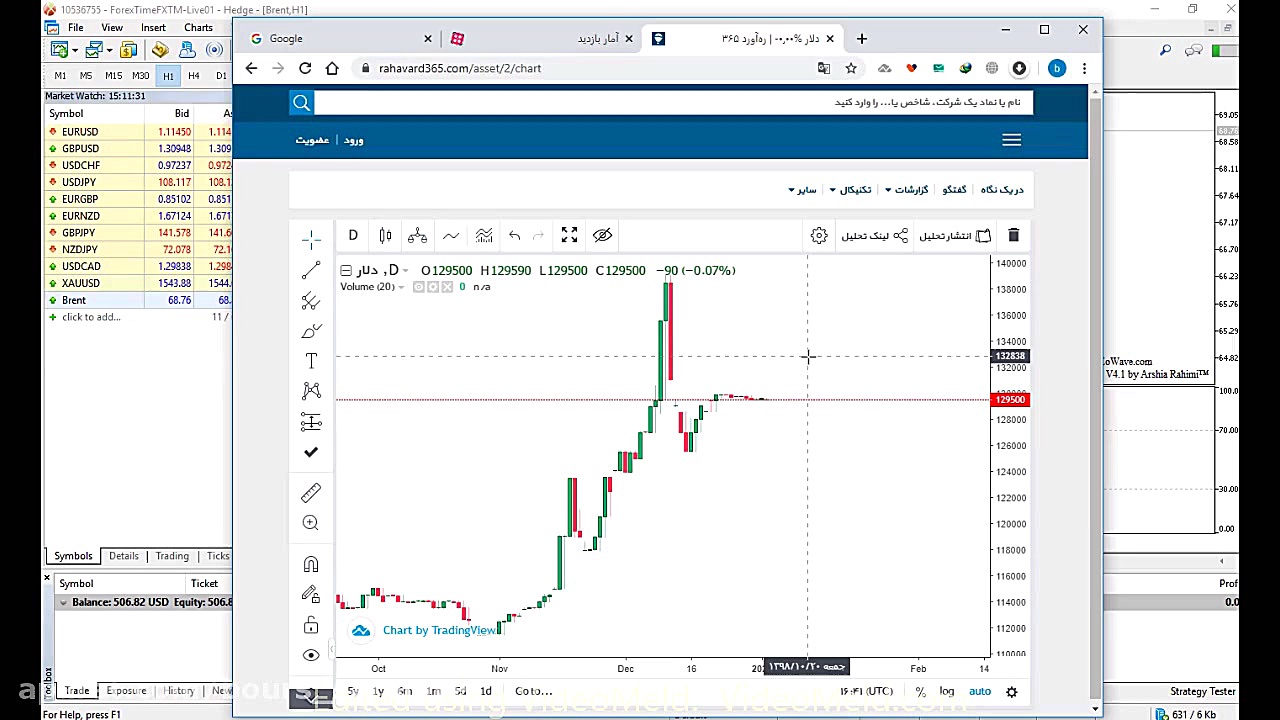Screen dimensions: 1280x720
Task: Open the Technical dropdown menu
Action: tap(850, 189)
